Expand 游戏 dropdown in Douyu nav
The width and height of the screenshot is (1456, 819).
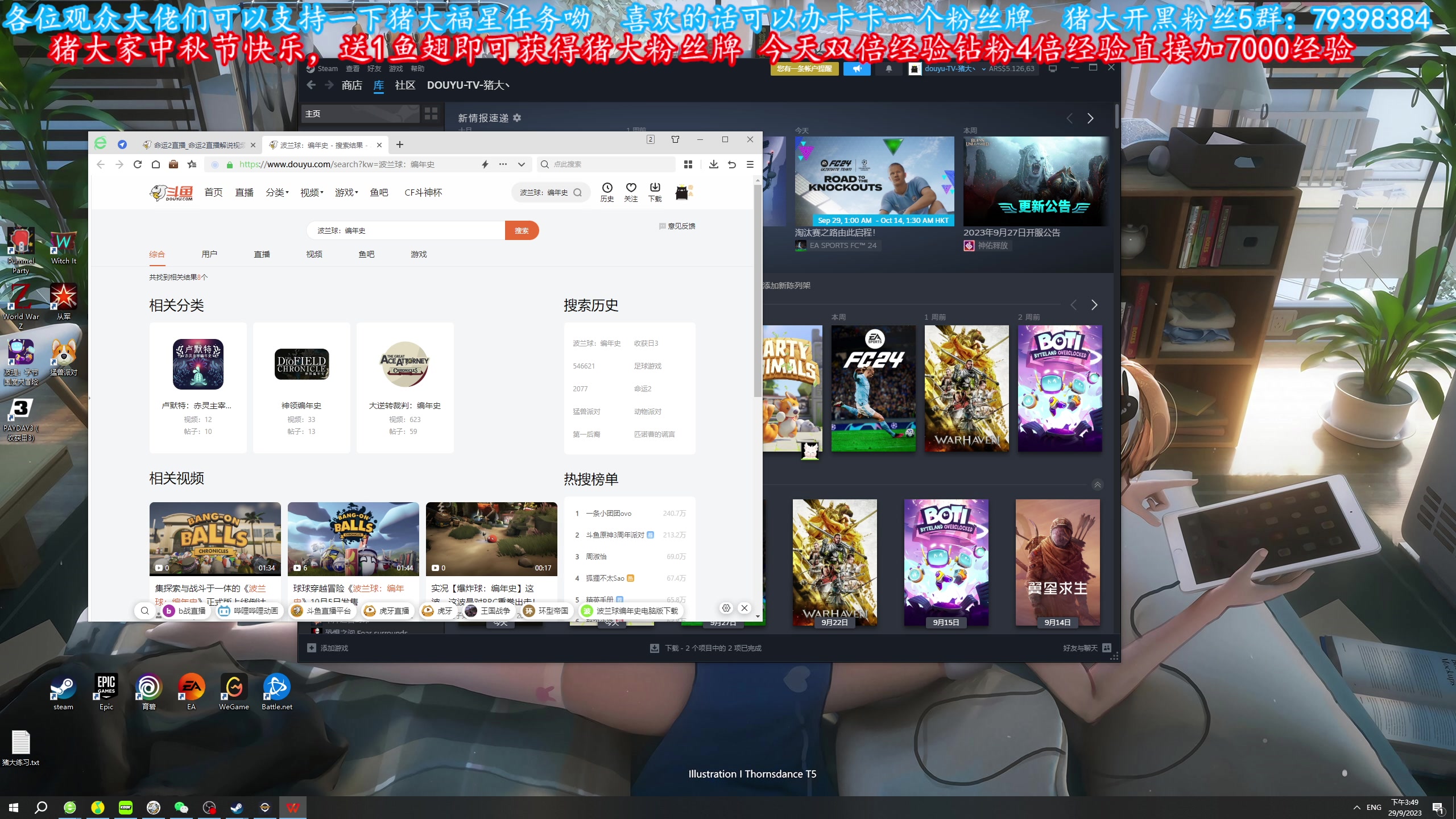[346, 193]
